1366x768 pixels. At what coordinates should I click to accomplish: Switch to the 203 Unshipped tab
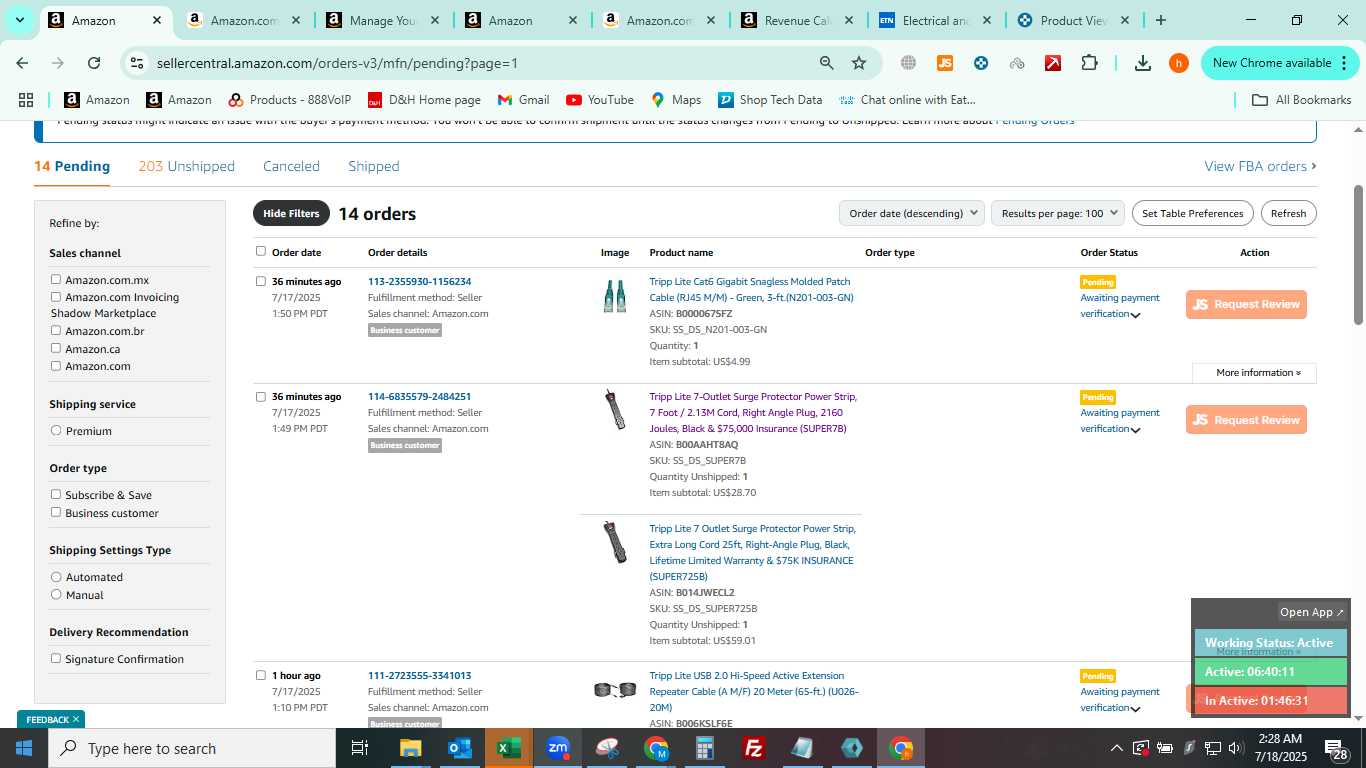coord(187,166)
